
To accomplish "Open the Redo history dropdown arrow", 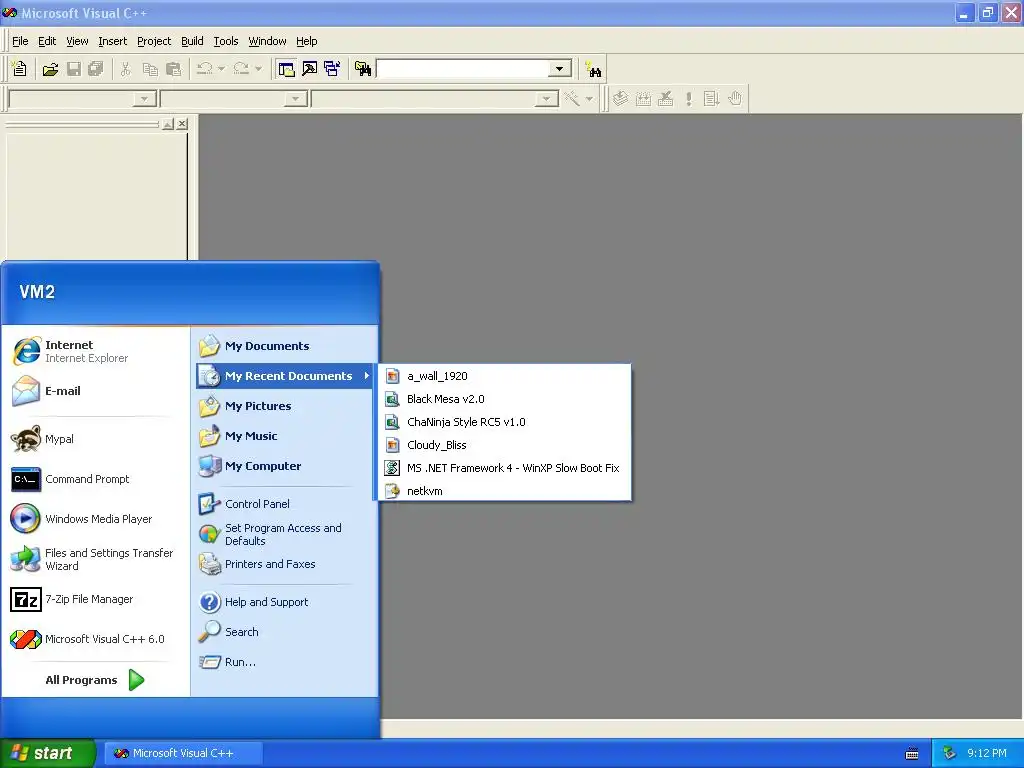I will [258, 69].
